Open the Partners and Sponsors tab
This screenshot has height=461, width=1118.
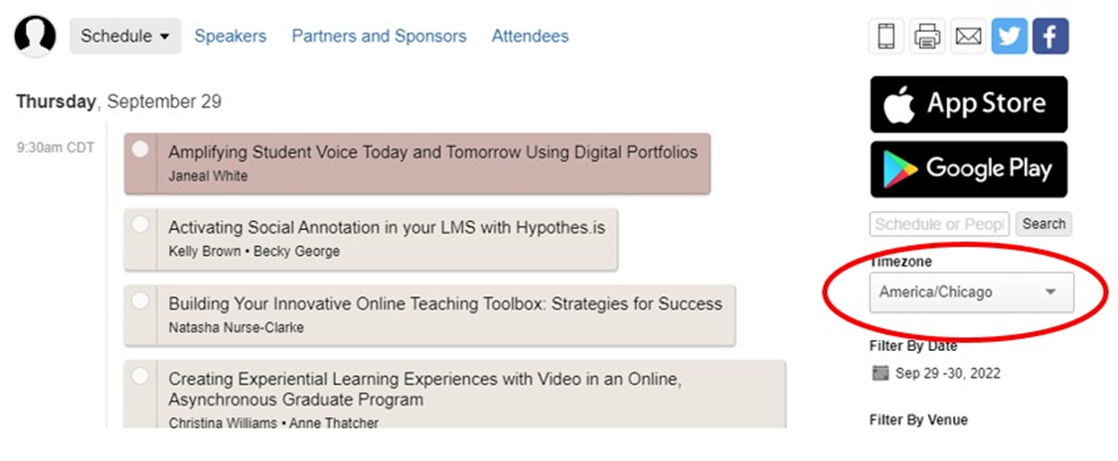pos(379,37)
